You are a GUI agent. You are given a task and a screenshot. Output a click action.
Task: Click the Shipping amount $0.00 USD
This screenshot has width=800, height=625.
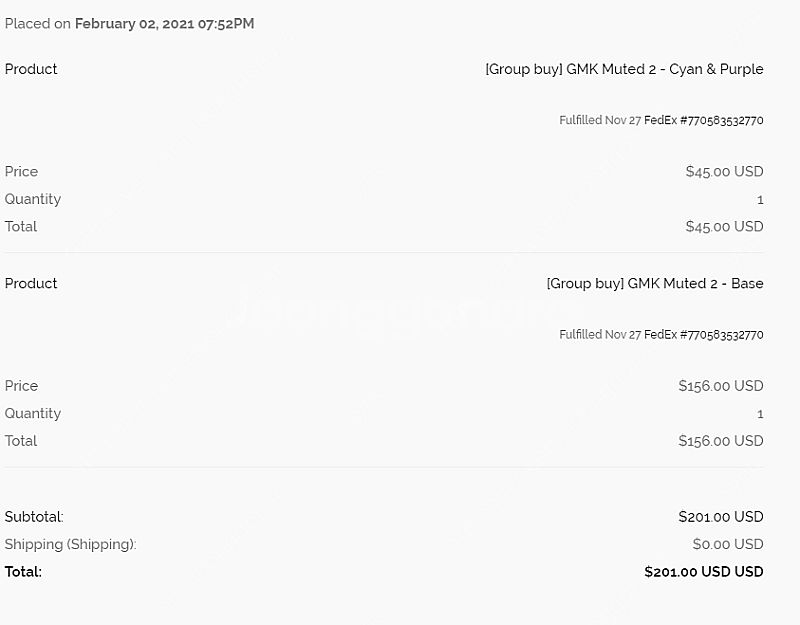coord(728,544)
